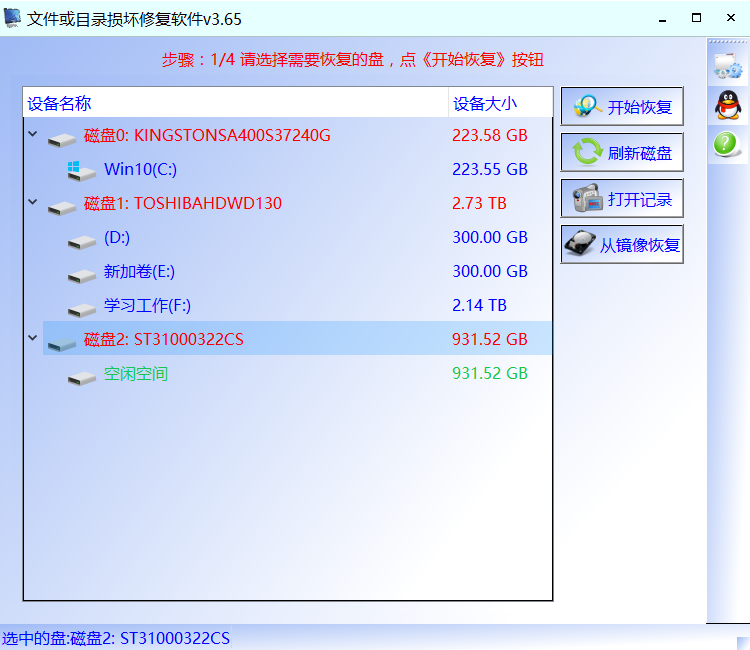The height and width of the screenshot is (650, 750).
Task: Click the drive icon beside Win10(C:)
Action: pyautogui.click(x=81, y=171)
